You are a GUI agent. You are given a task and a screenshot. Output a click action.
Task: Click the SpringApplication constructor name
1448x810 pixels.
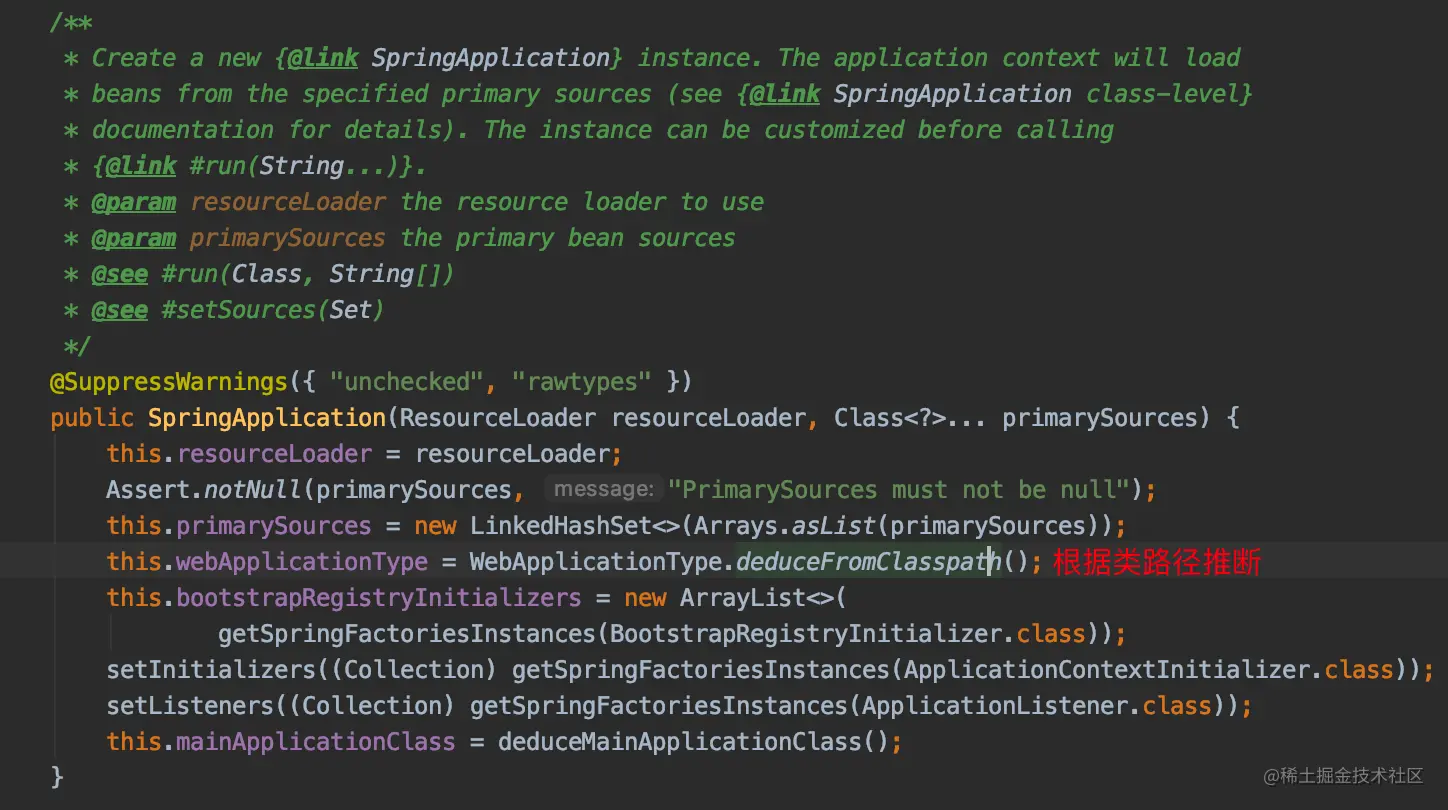pos(267,418)
